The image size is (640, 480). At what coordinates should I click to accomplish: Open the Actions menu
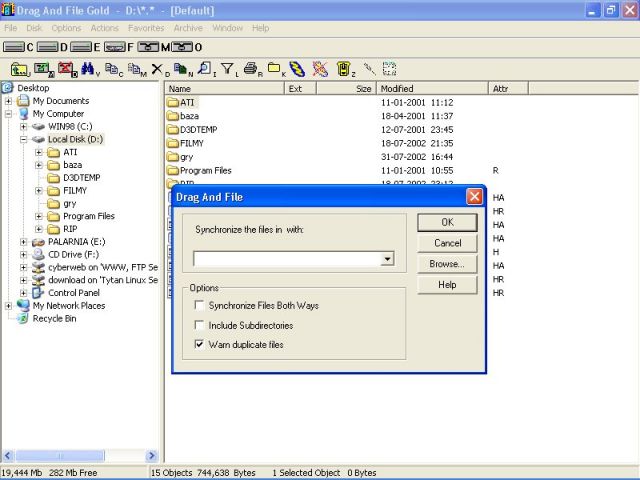click(x=104, y=28)
